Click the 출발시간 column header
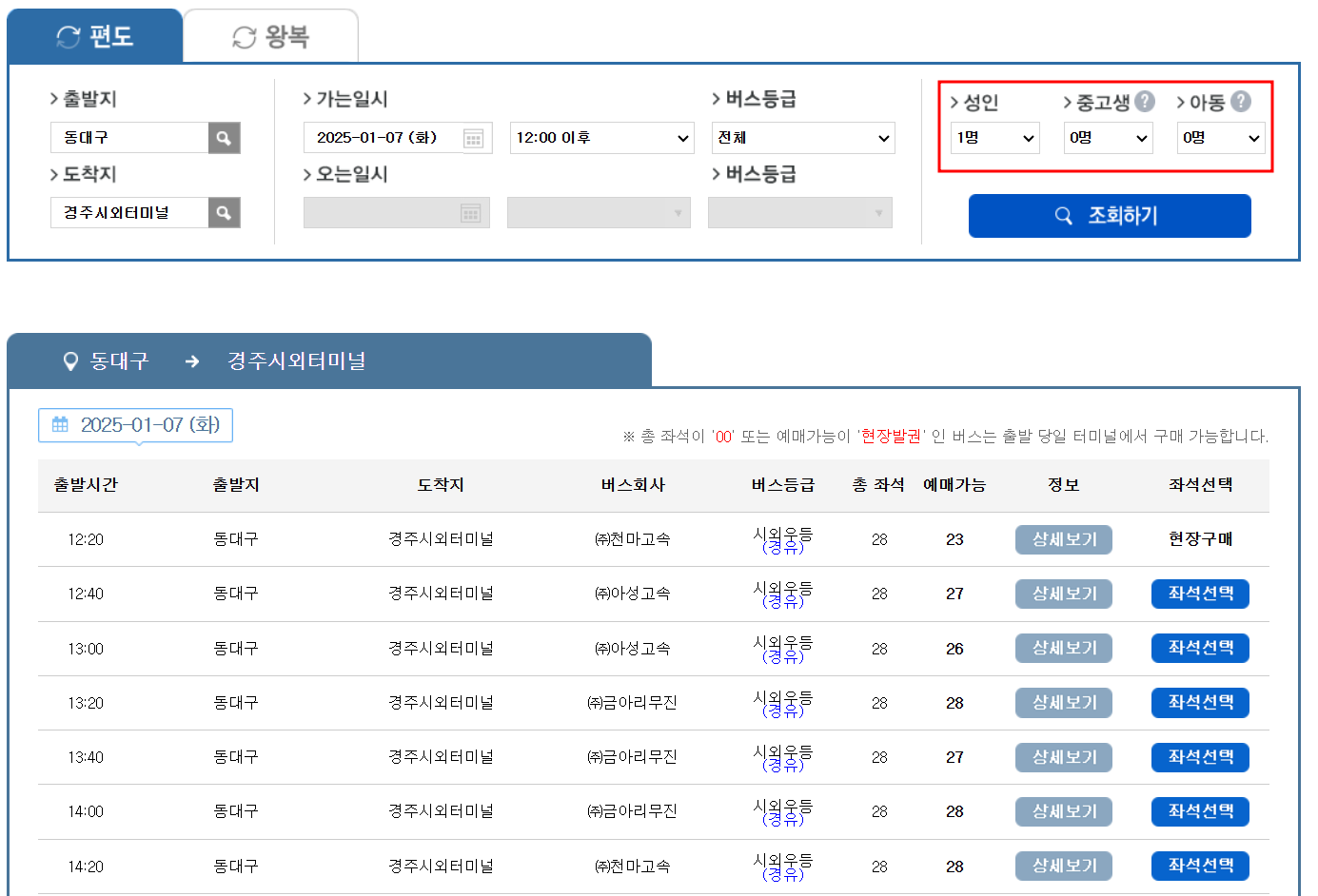The width and height of the screenshot is (1318, 896). [x=86, y=485]
